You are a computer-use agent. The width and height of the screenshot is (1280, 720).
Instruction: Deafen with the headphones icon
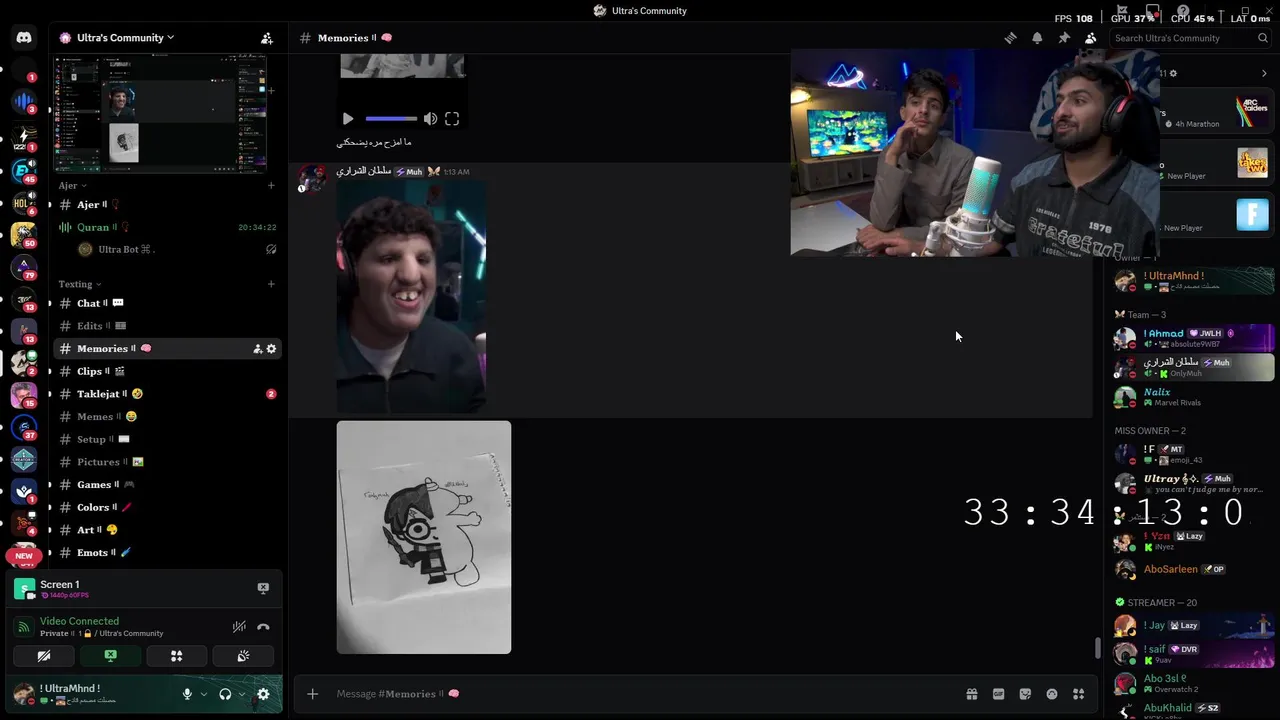pyautogui.click(x=225, y=694)
